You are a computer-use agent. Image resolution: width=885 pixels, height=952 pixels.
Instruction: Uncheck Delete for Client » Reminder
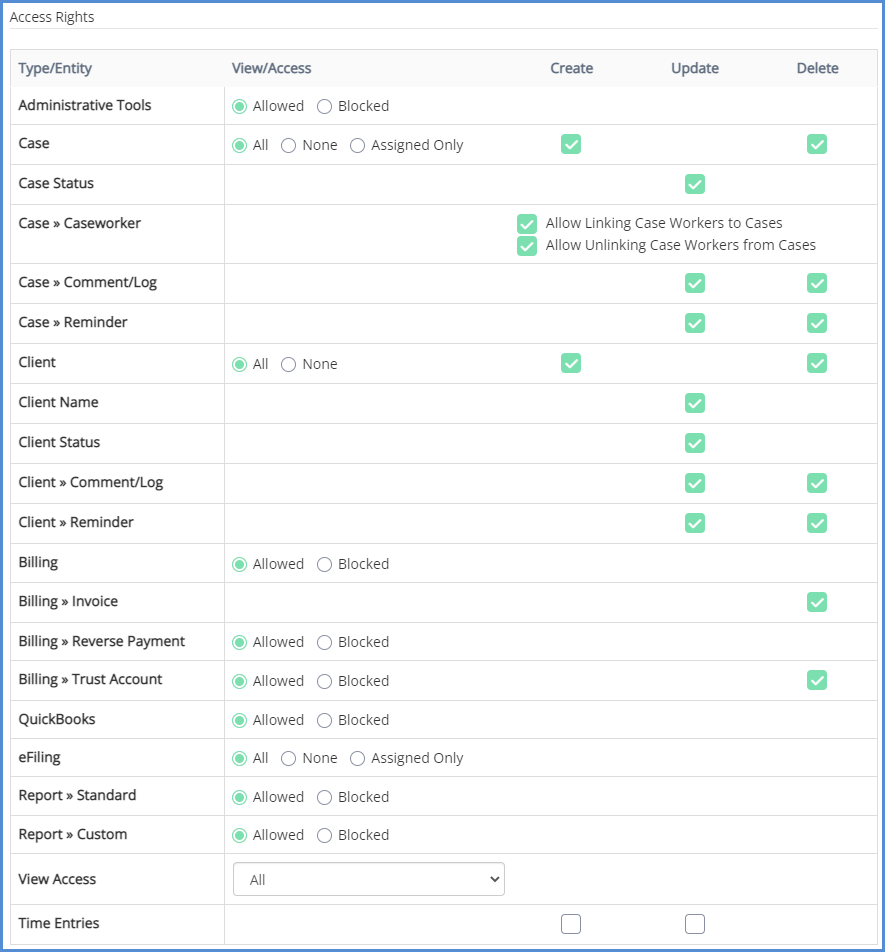(817, 523)
